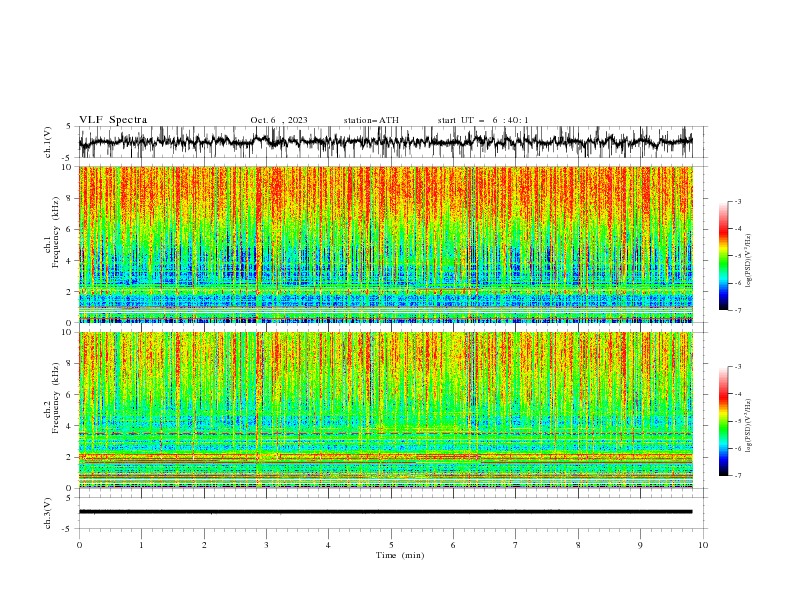Screen dimensions: 792x612
Task: Click the "2" frequency tick of ch.1 spectrogram
Action: click(x=69, y=292)
